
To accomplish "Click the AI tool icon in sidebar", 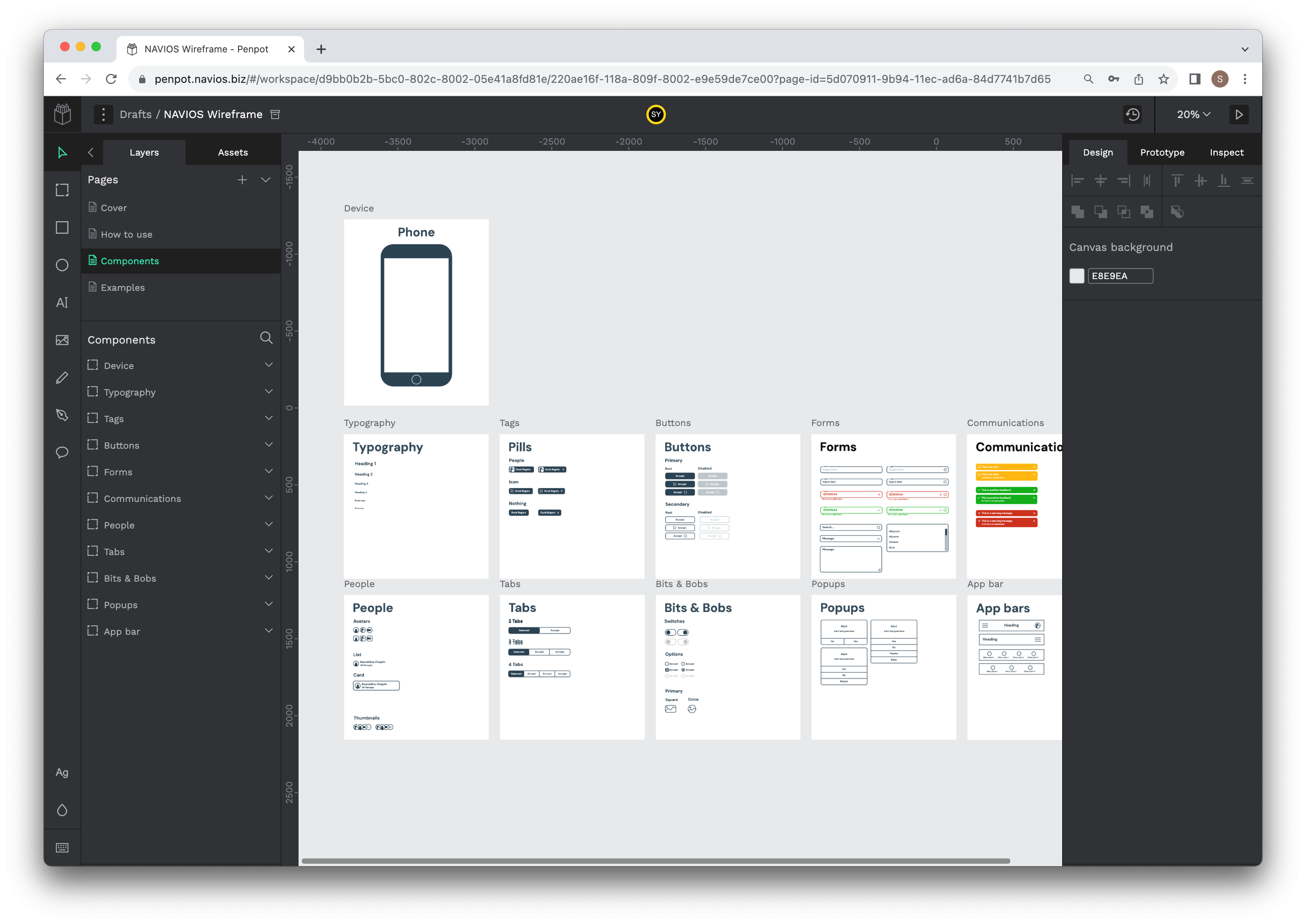I will [x=63, y=302].
